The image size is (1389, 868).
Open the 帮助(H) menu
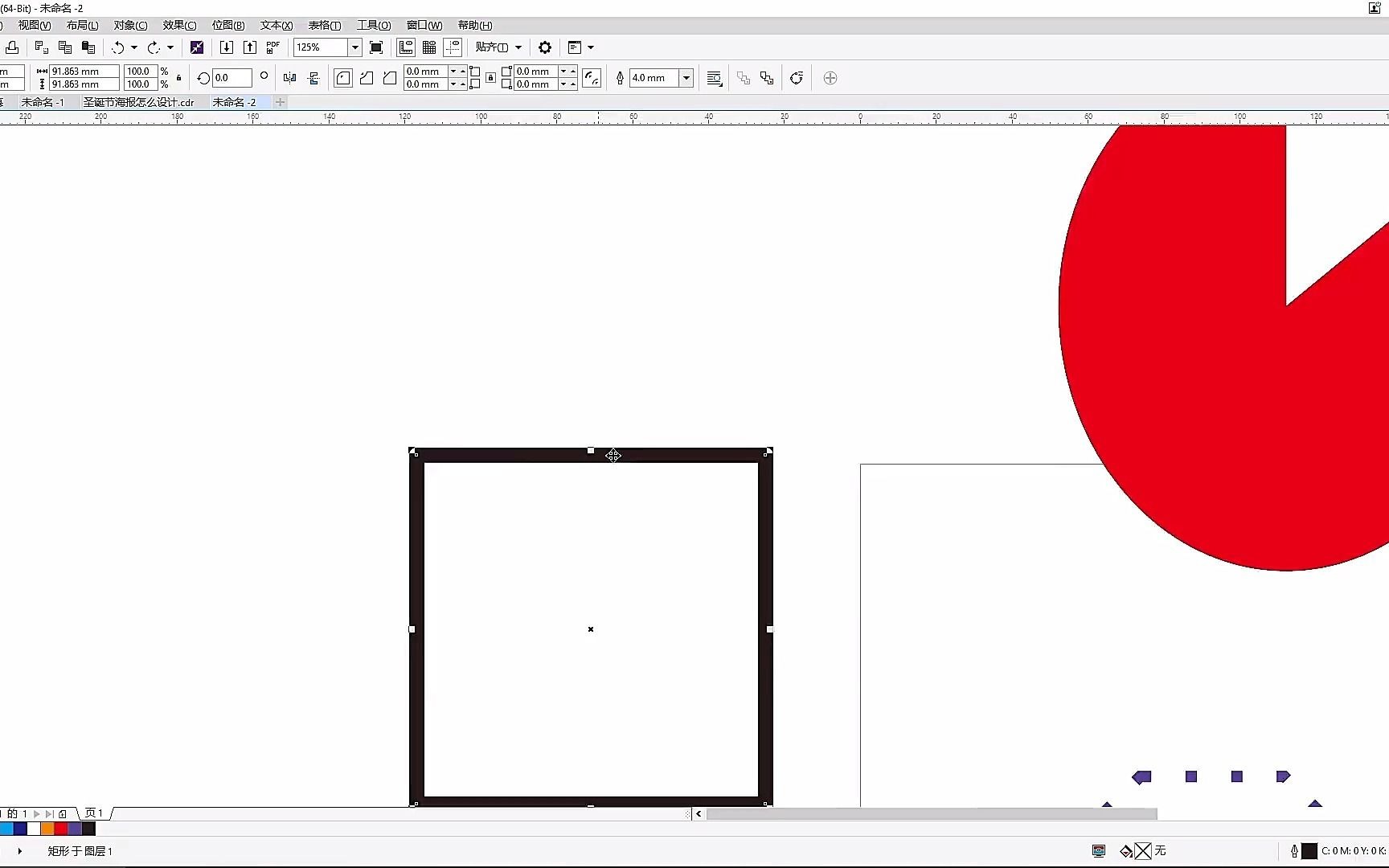[475, 26]
